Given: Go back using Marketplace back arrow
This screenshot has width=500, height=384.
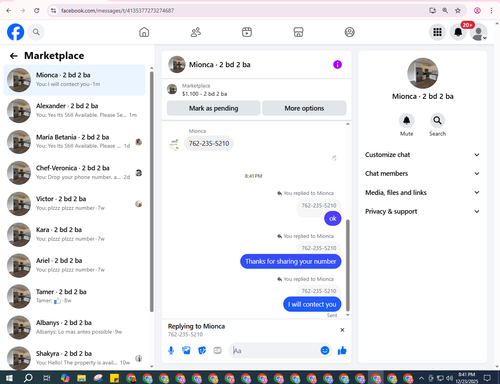Looking at the screenshot, I should click(13, 56).
